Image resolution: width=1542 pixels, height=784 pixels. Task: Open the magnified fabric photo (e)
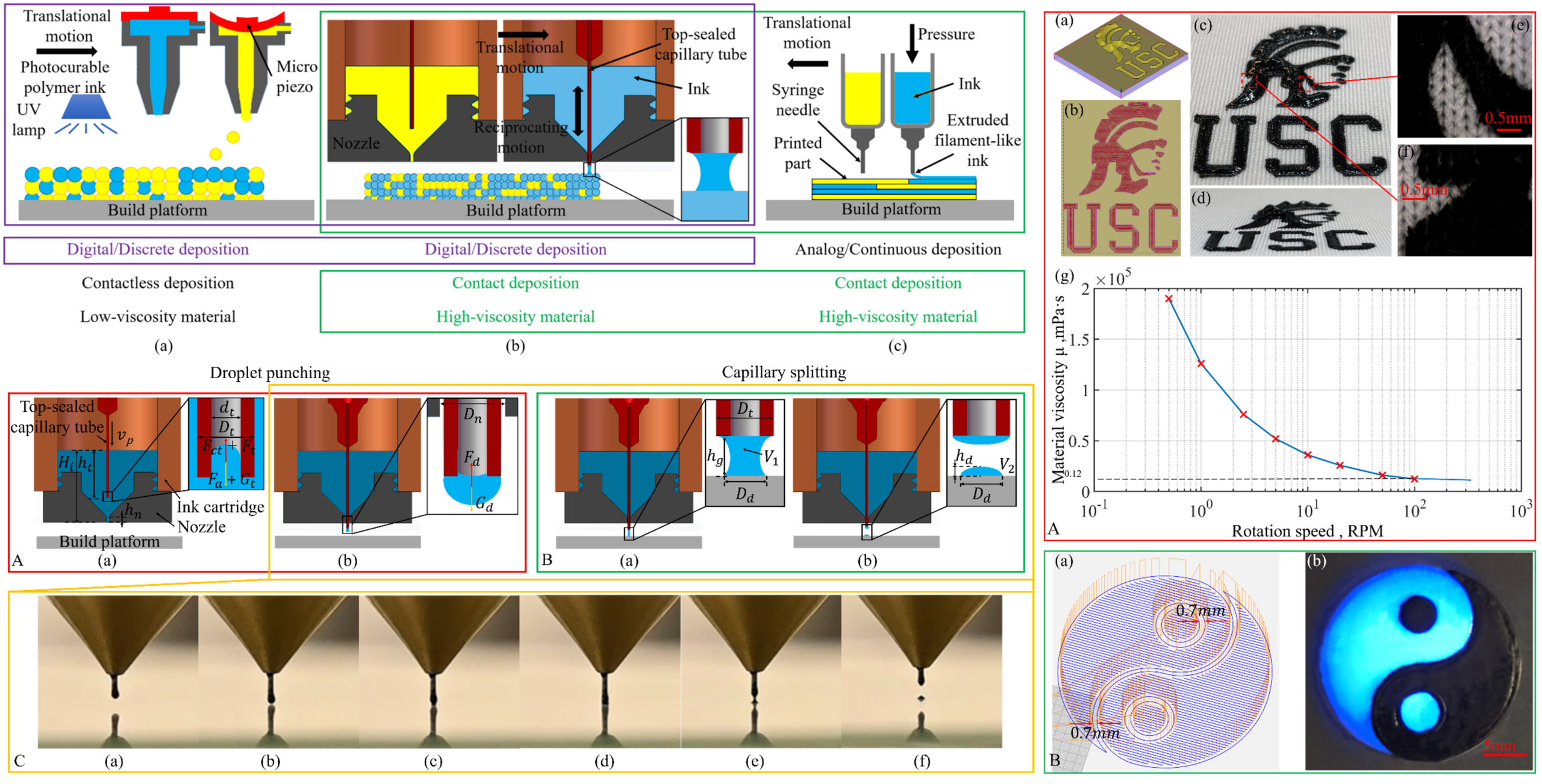click(x=1464, y=76)
